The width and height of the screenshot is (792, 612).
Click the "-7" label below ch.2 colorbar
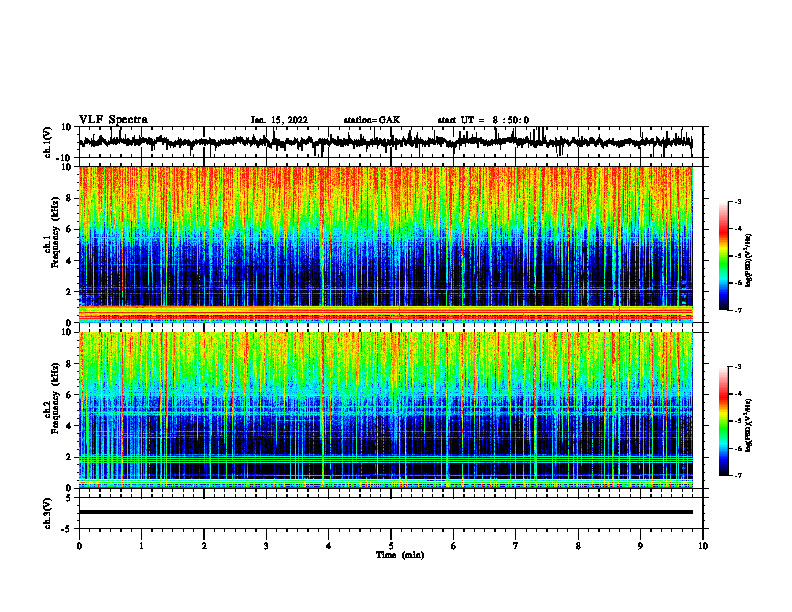pos(737,475)
